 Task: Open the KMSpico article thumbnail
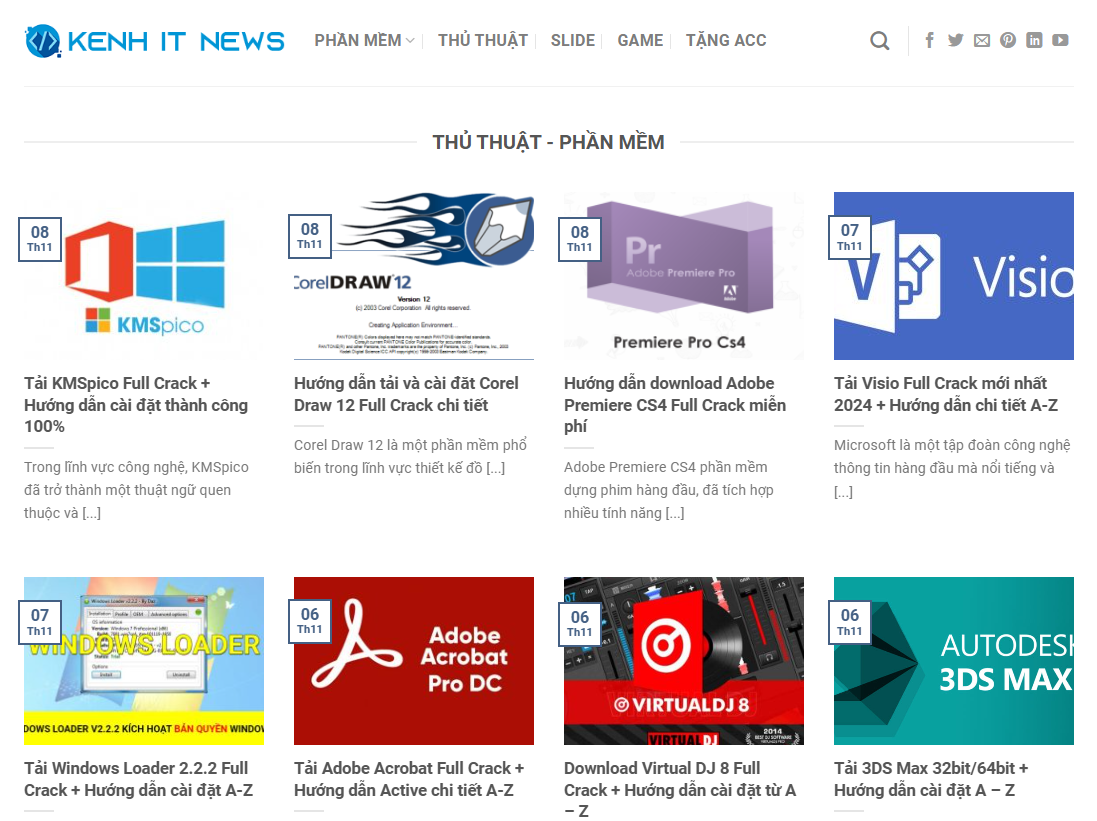[x=144, y=276]
